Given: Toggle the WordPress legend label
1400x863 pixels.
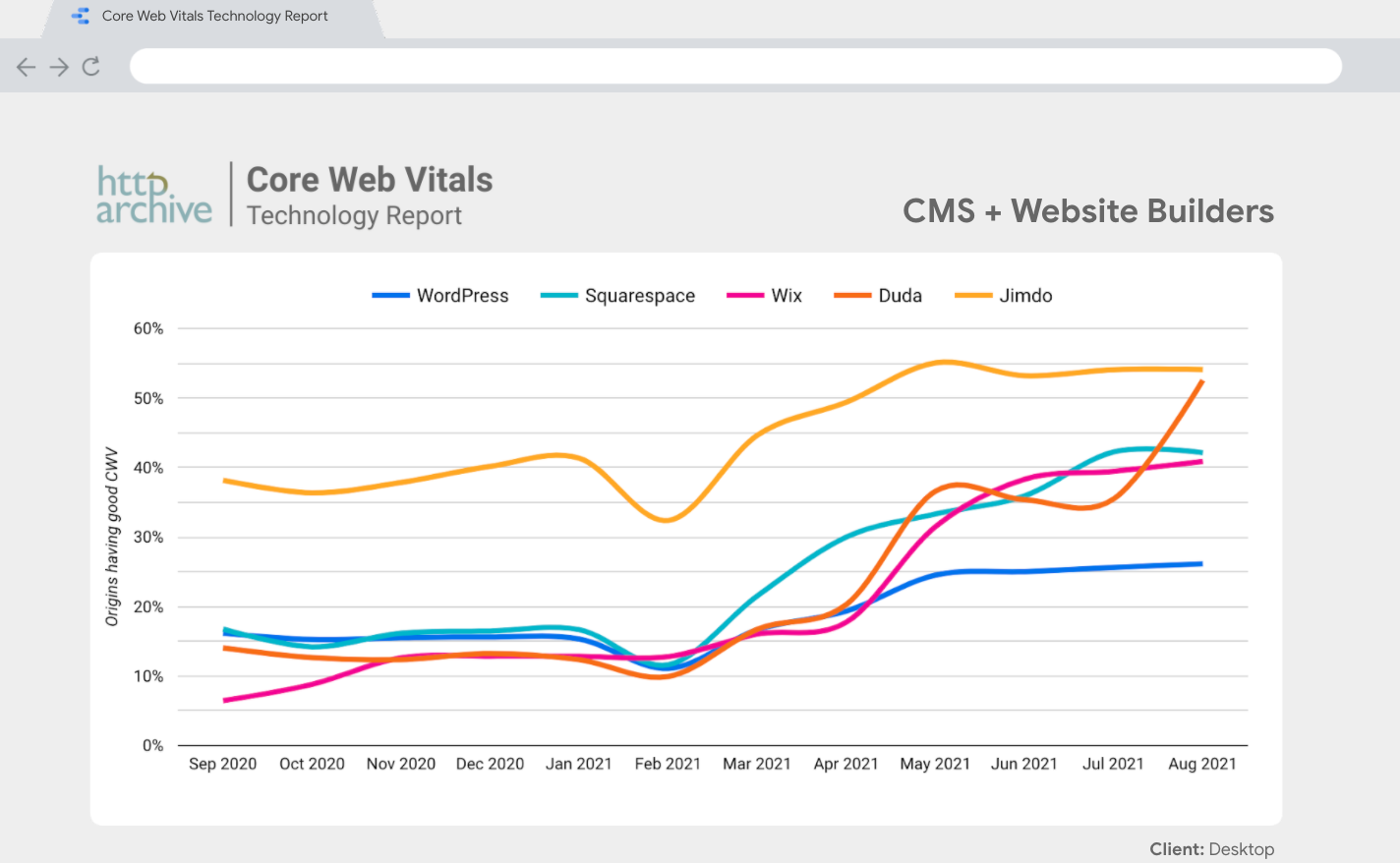Looking at the screenshot, I should click(463, 296).
